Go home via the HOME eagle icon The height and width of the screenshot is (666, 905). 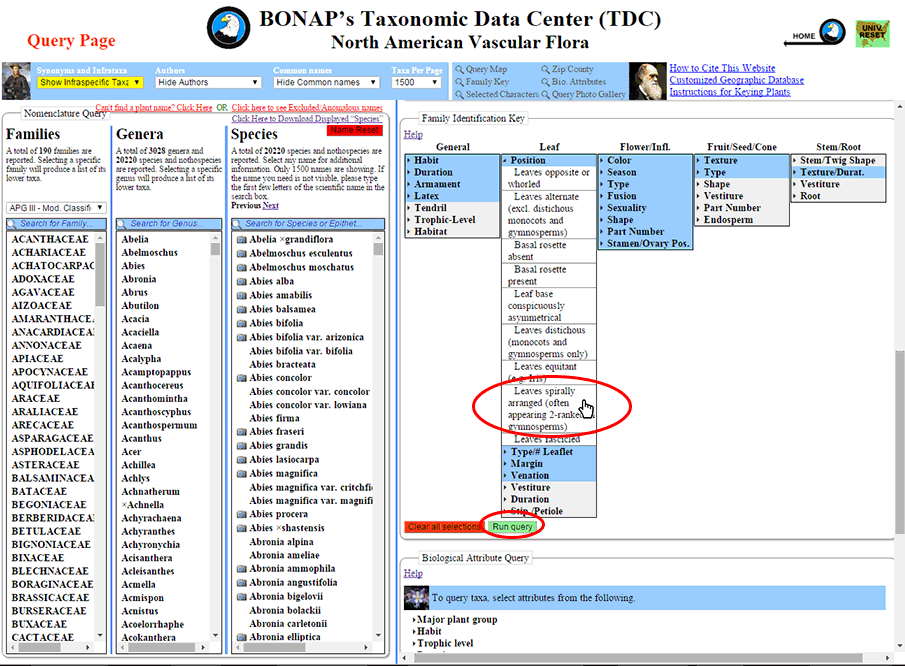tap(832, 32)
